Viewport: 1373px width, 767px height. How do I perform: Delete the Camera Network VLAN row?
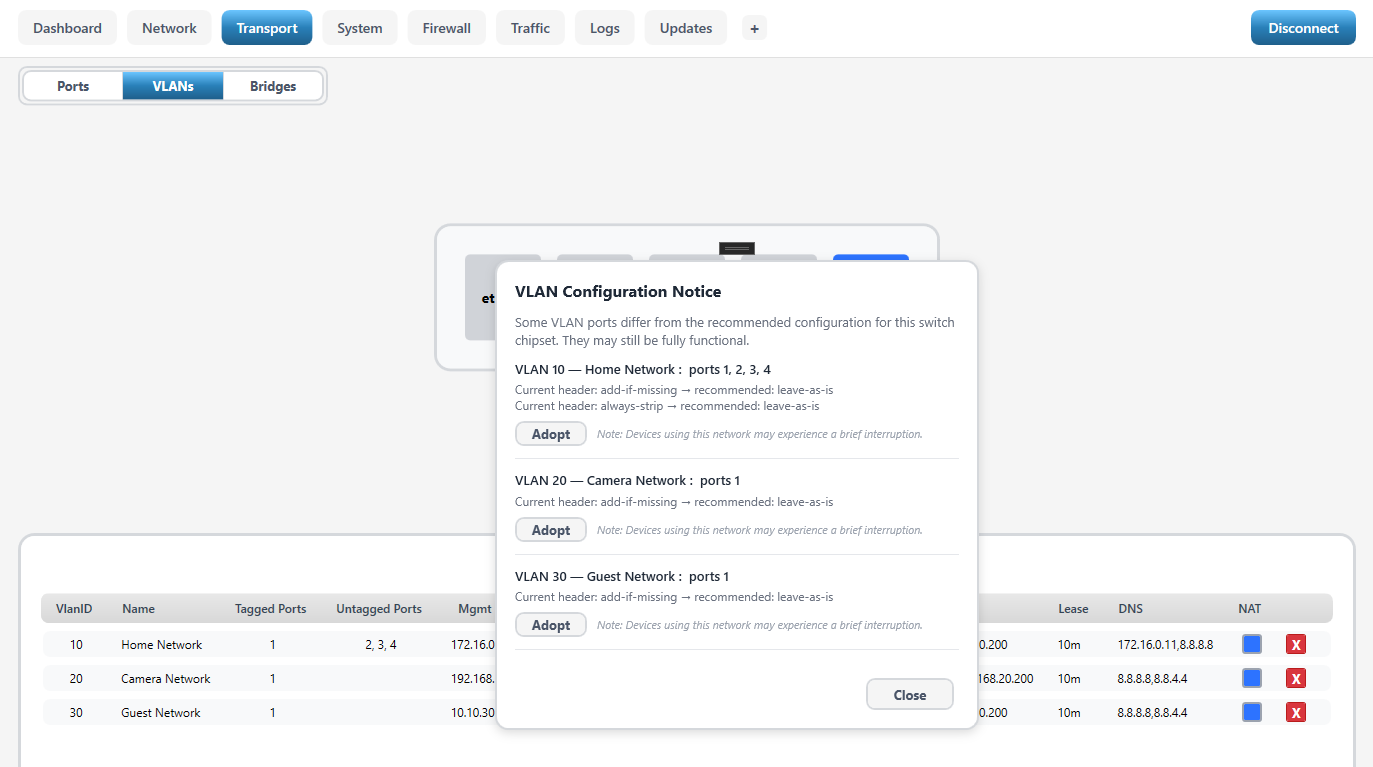(1295, 679)
